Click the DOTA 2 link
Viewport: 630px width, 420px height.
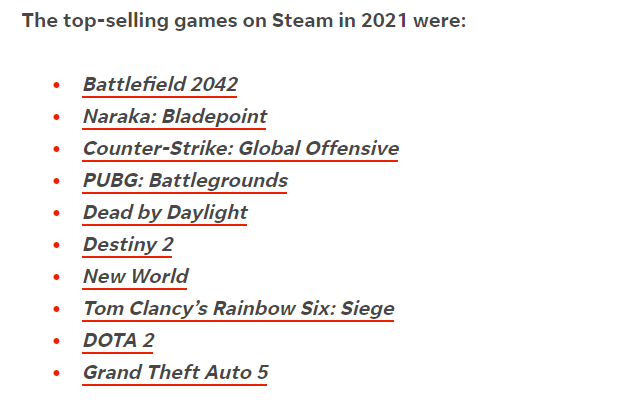point(118,340)
